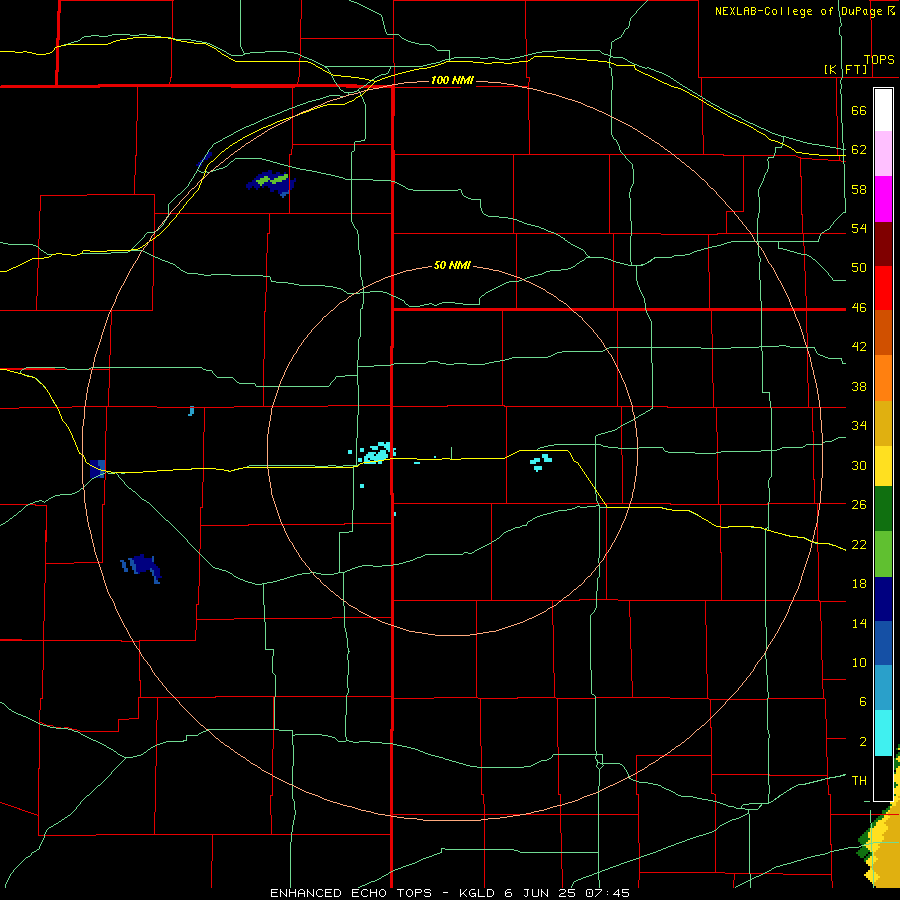Click the 30 legend value

pyautogui.click(x=859, y=465)
